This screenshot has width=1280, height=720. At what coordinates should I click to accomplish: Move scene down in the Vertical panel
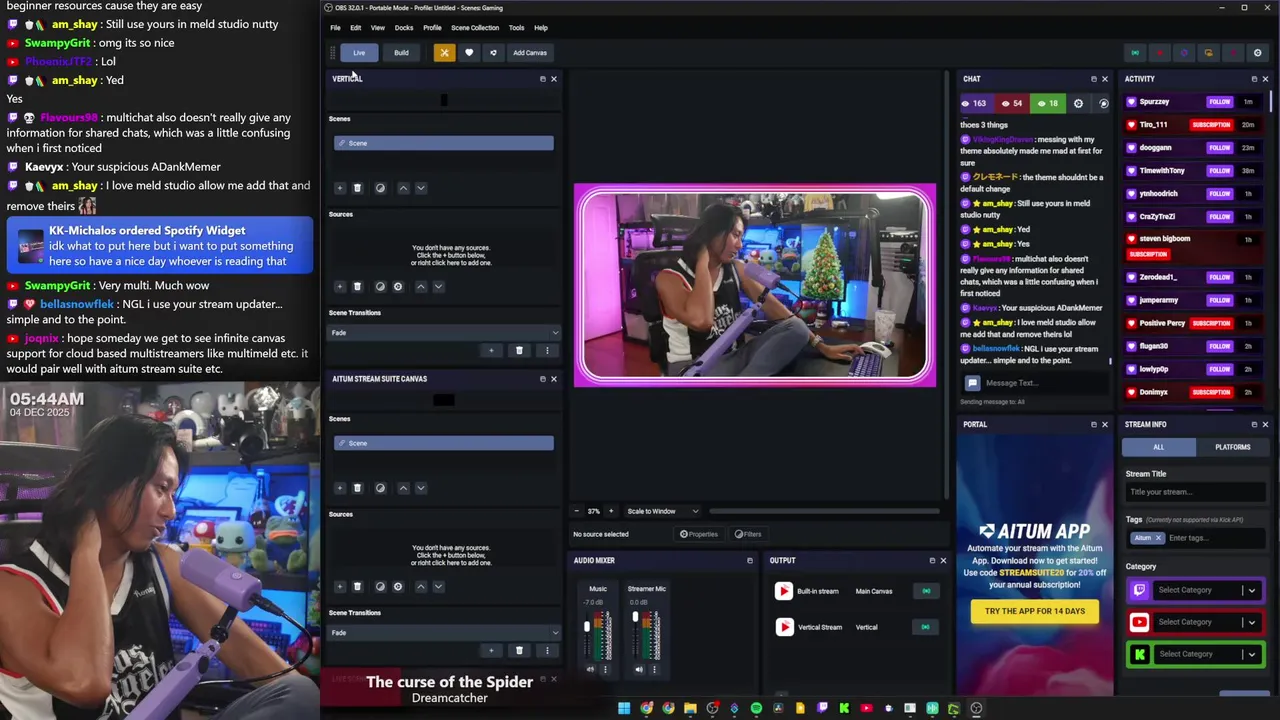click(x=420, y=188)
